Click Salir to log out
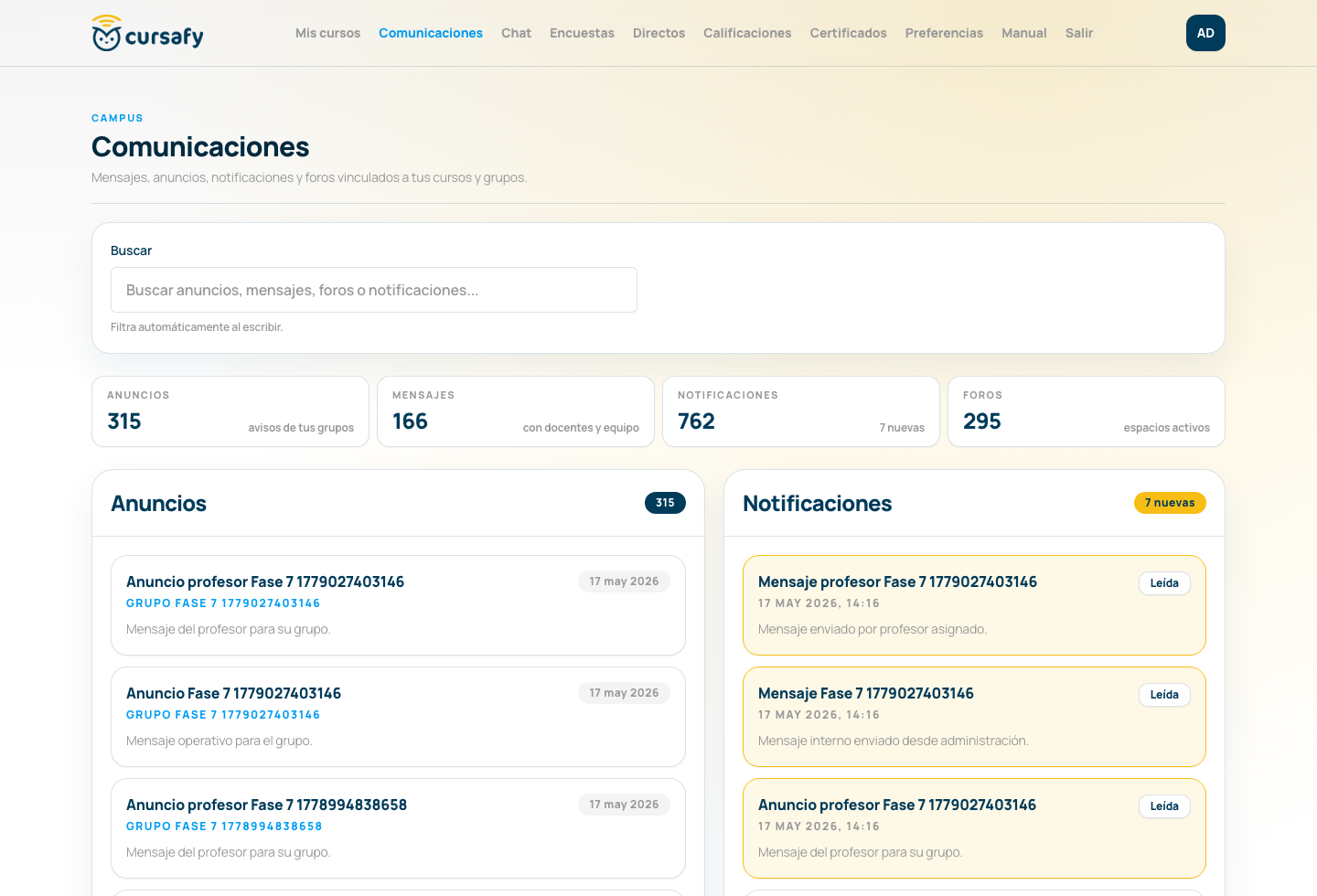This screenshot has width=1317, height=896. click(x=1079, y=33)
